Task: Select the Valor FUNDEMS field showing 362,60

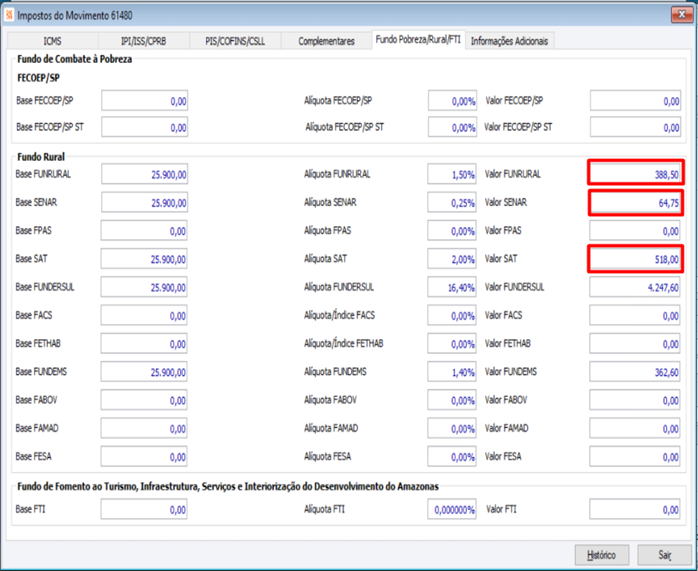Action: [635, 372]
